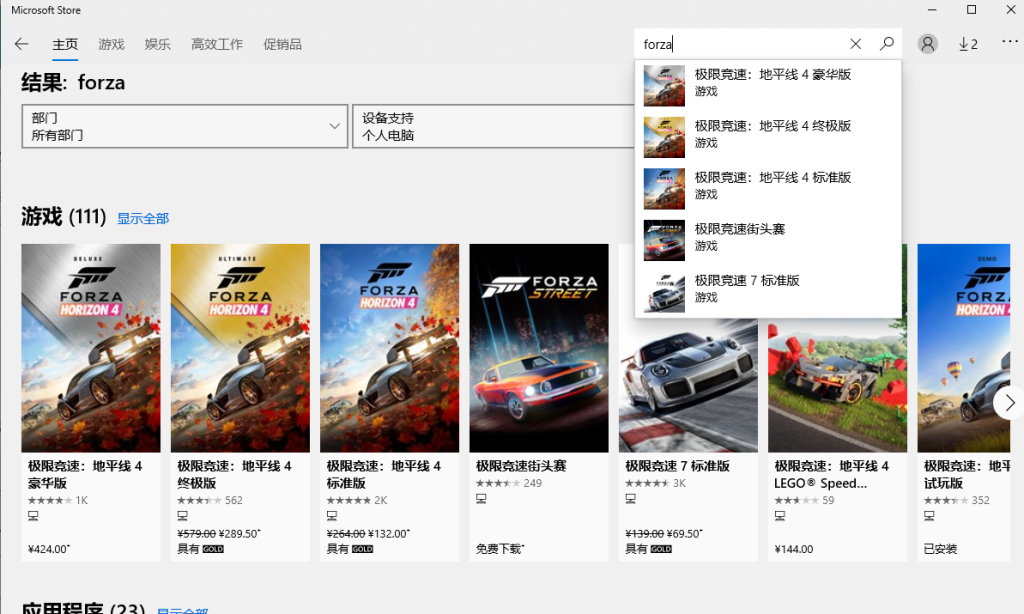This screenshot has height=614, width=1024.
Task: Click 极限竞速：地平线 4 标准版 card title
Action: (x=383, y=474)
